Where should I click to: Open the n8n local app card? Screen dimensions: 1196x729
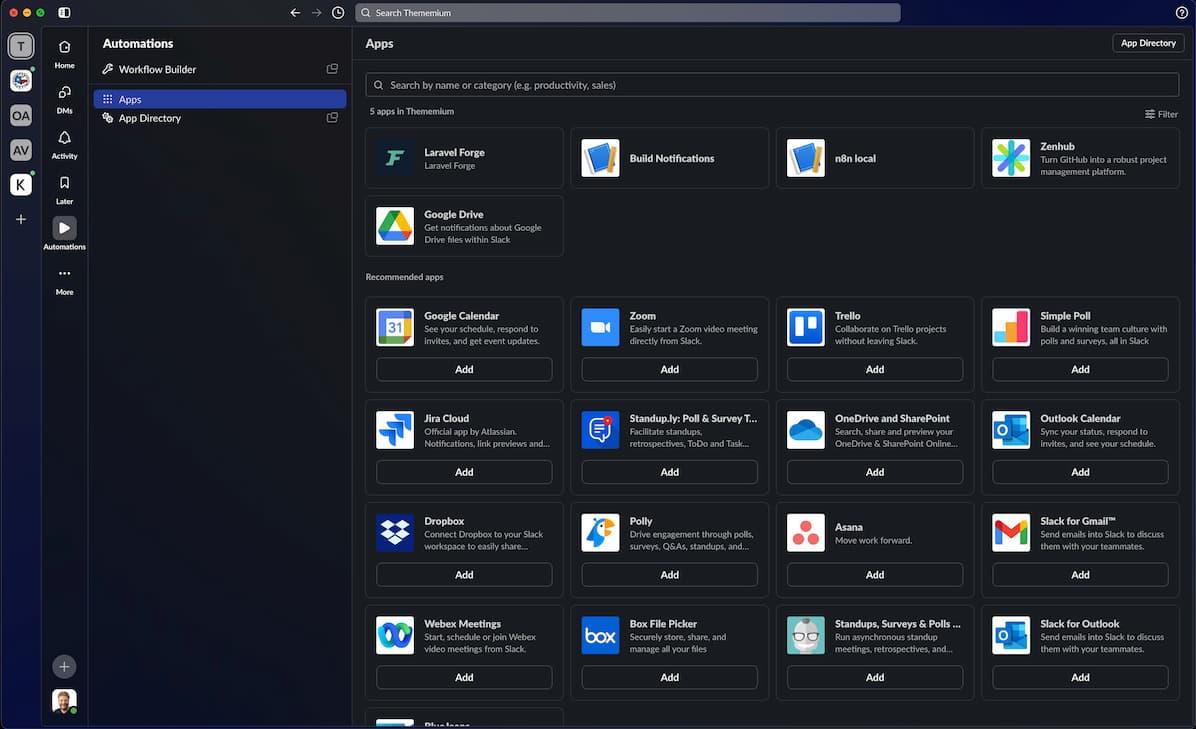point(875,158)
